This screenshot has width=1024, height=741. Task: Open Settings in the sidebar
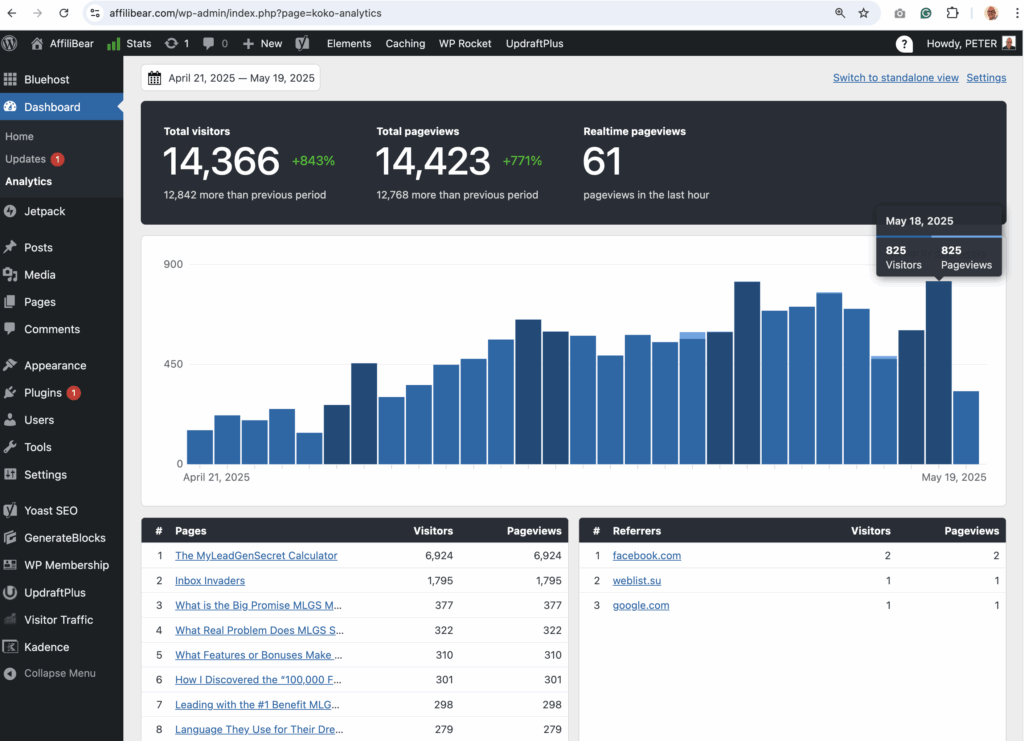pyautogui.click(x=61, y=475)
